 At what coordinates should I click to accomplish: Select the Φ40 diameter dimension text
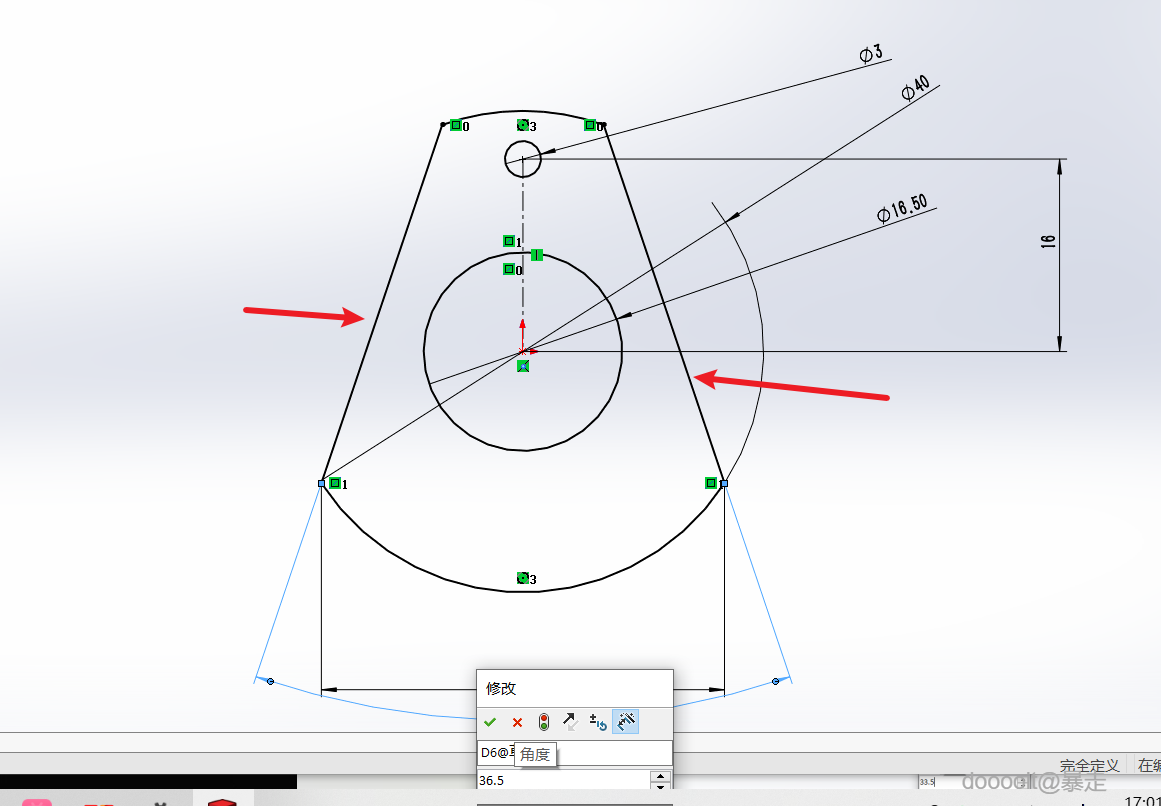coord(916,88)
